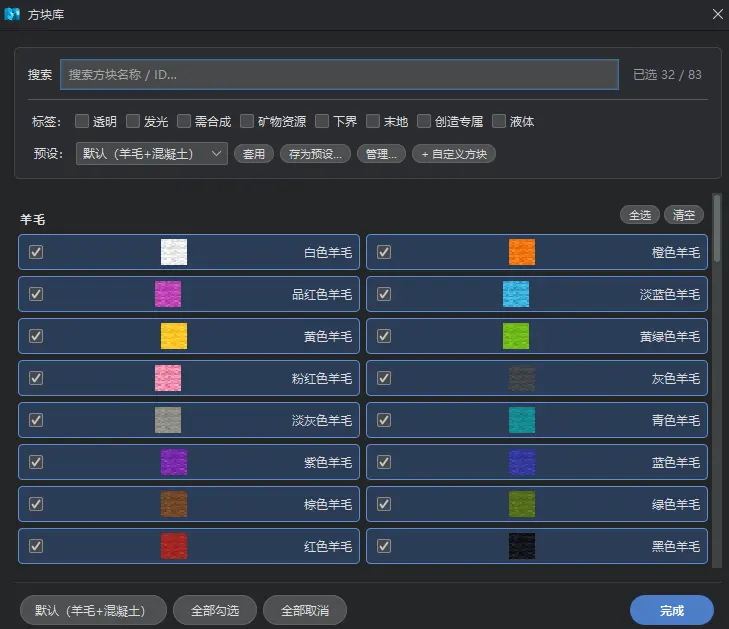Add a custom block with 自定义方块
This screenshot has height=629, width=729.
[x=454, y=154]
